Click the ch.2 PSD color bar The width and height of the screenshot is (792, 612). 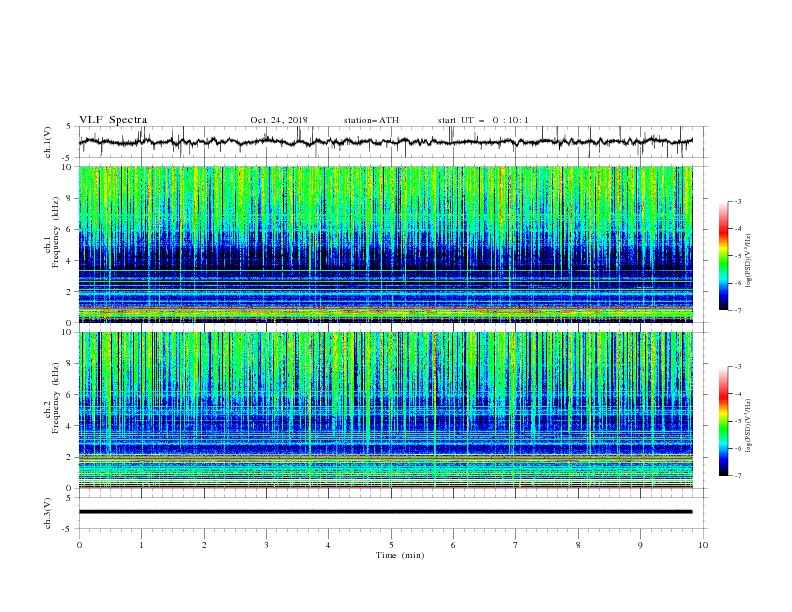[724, 421]
